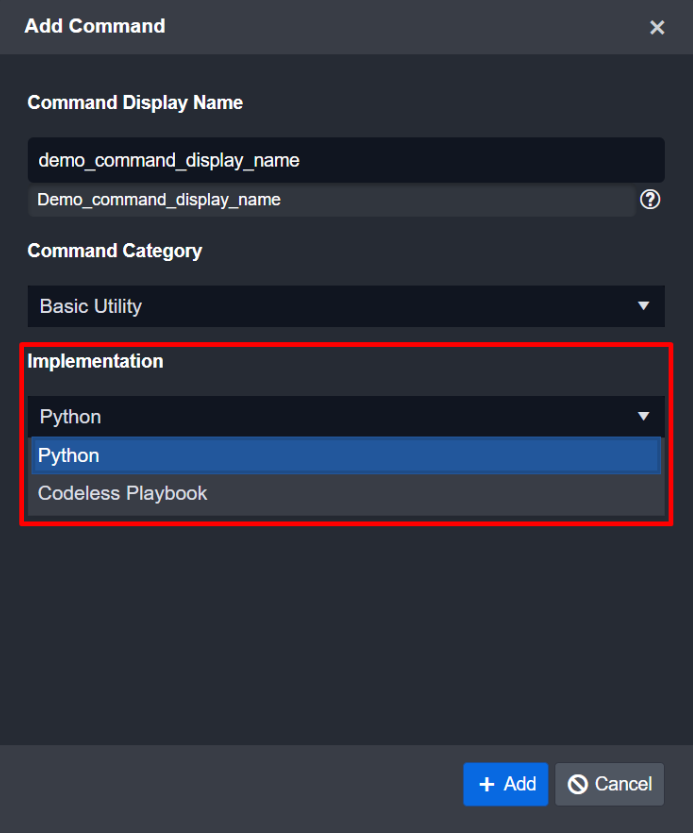693x833 pixels.
Task: Click the prohibition icon on Cancel button
Action: [x=577, y=785]
